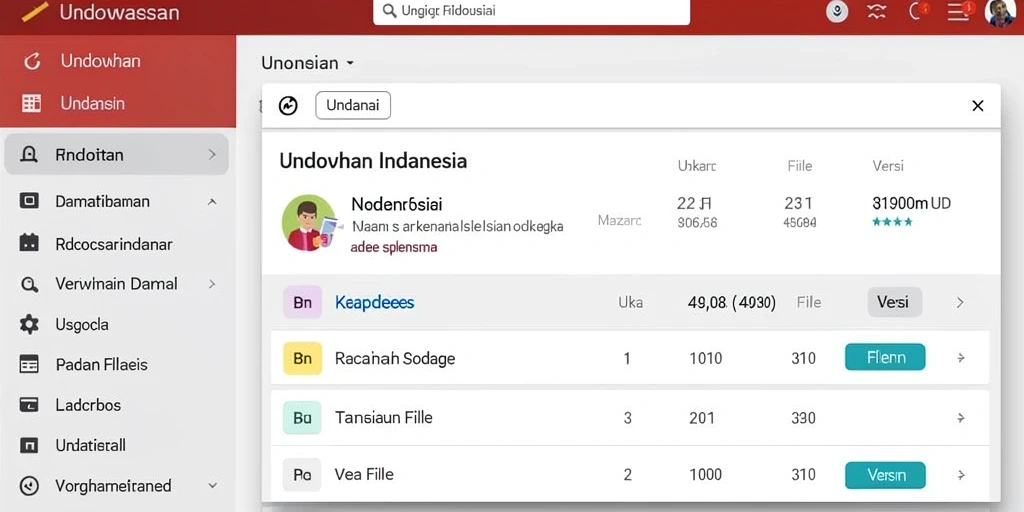Click the grid icon next to Undansin
The image size is (1024, 512).
point(31,103)
